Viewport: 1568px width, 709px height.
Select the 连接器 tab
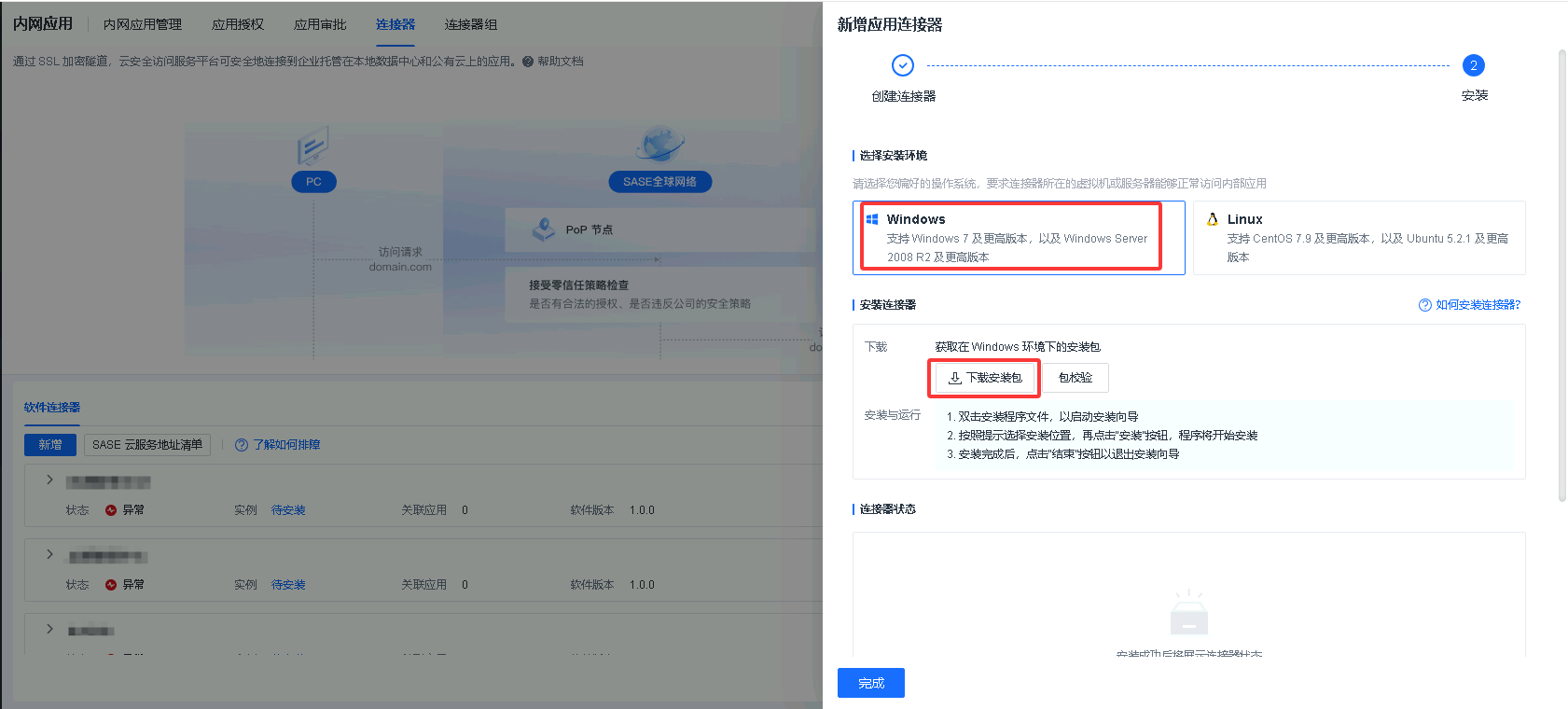395,24
